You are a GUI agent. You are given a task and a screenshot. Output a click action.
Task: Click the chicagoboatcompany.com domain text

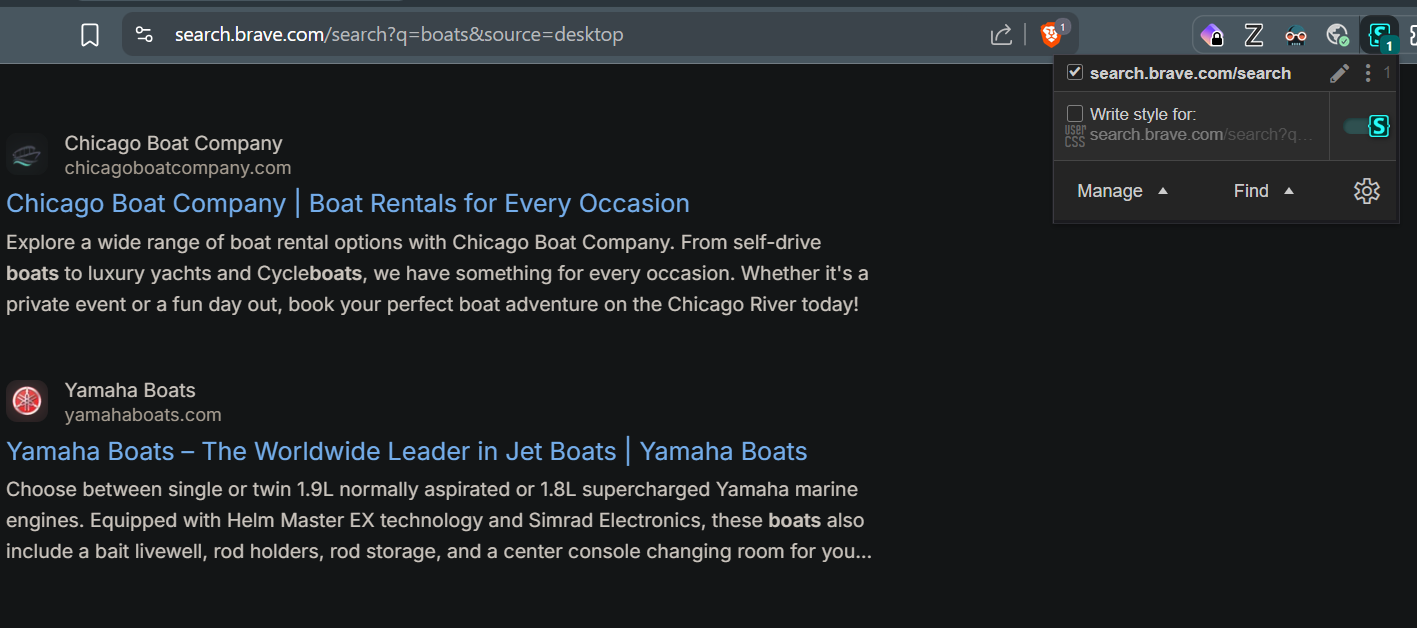(x=178, y=168)
